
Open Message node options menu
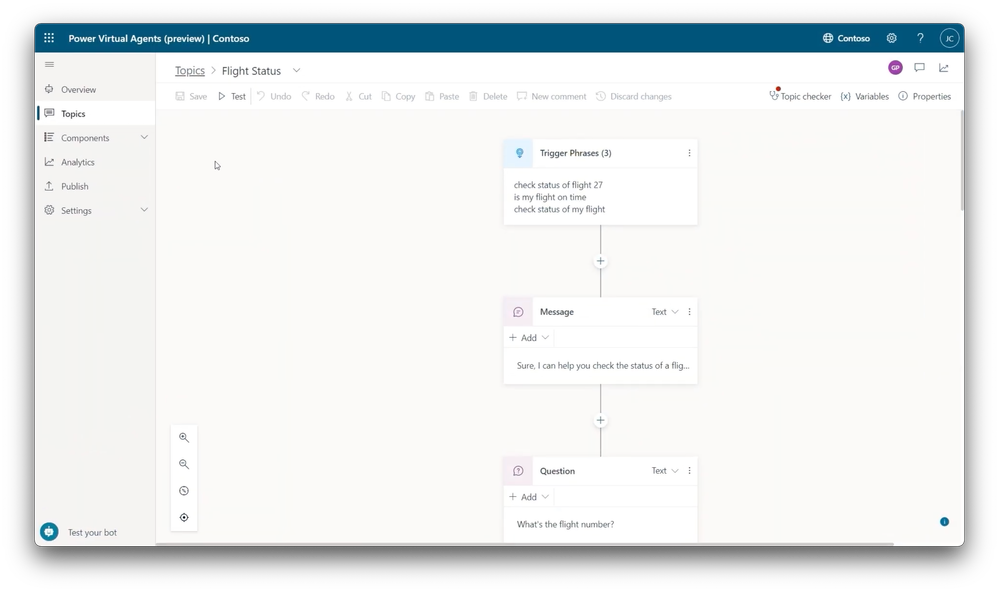(x=689, y=312)
